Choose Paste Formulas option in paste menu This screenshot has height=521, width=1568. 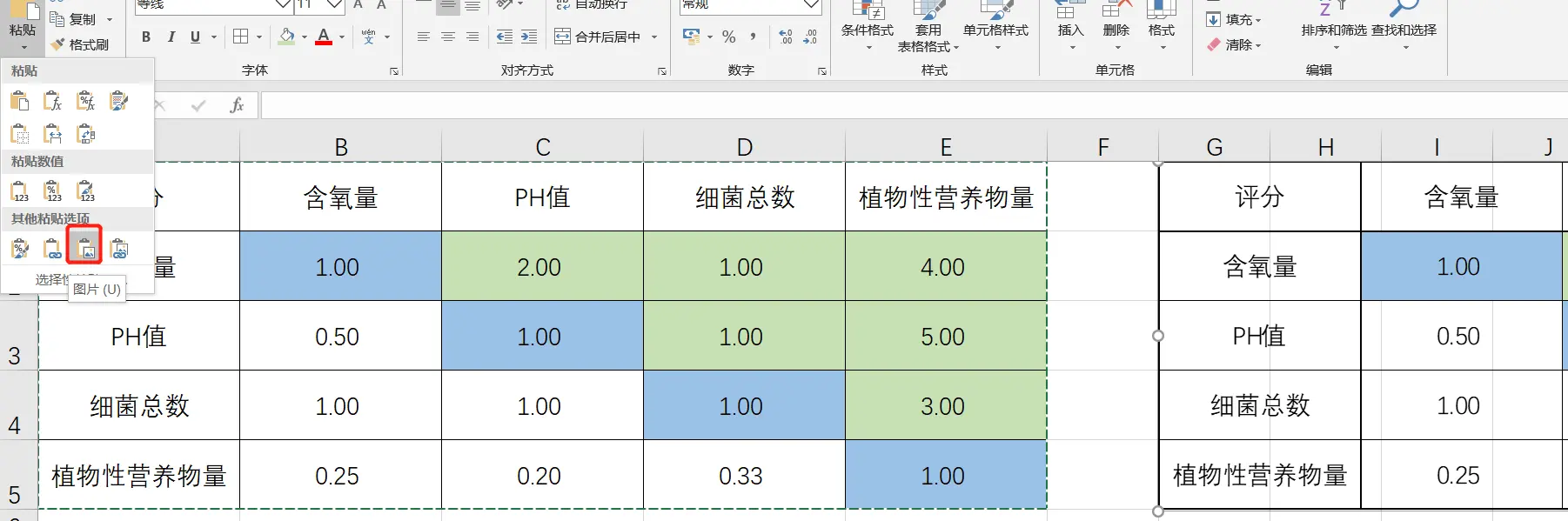[52, 102]
